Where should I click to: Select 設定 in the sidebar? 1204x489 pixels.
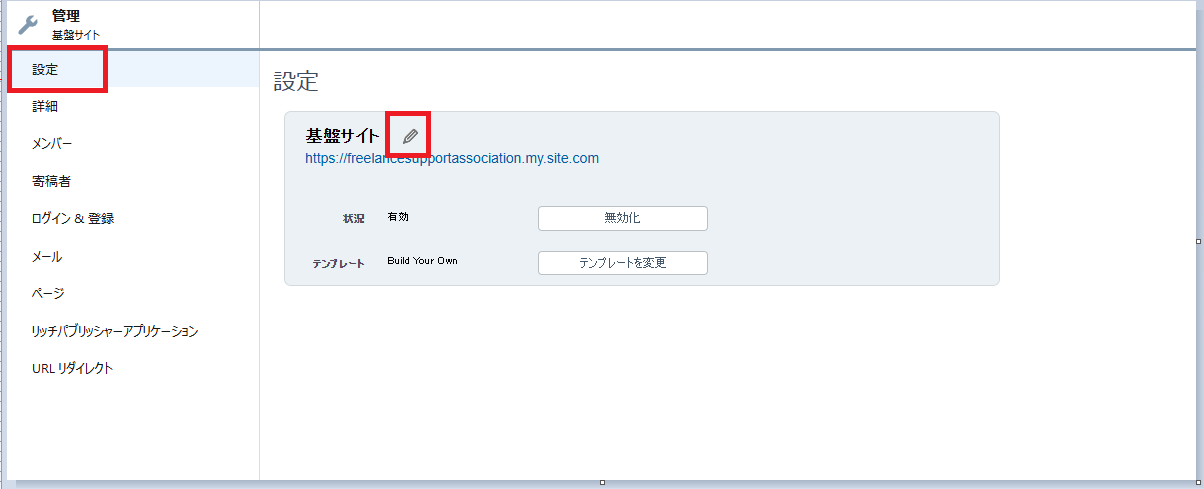(x=46, y=70)
